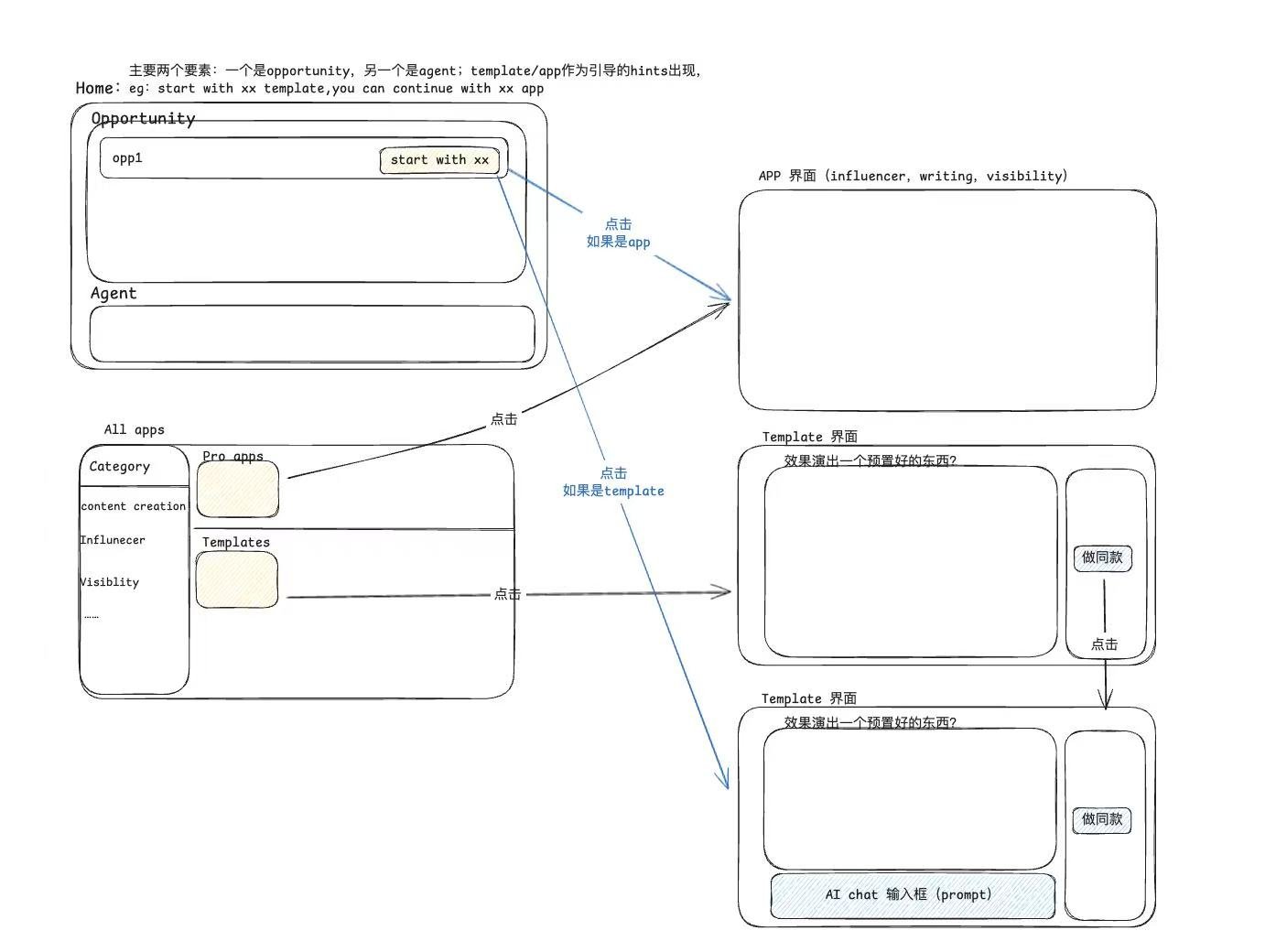Open the yellow Pro apps card

[238, 489]
